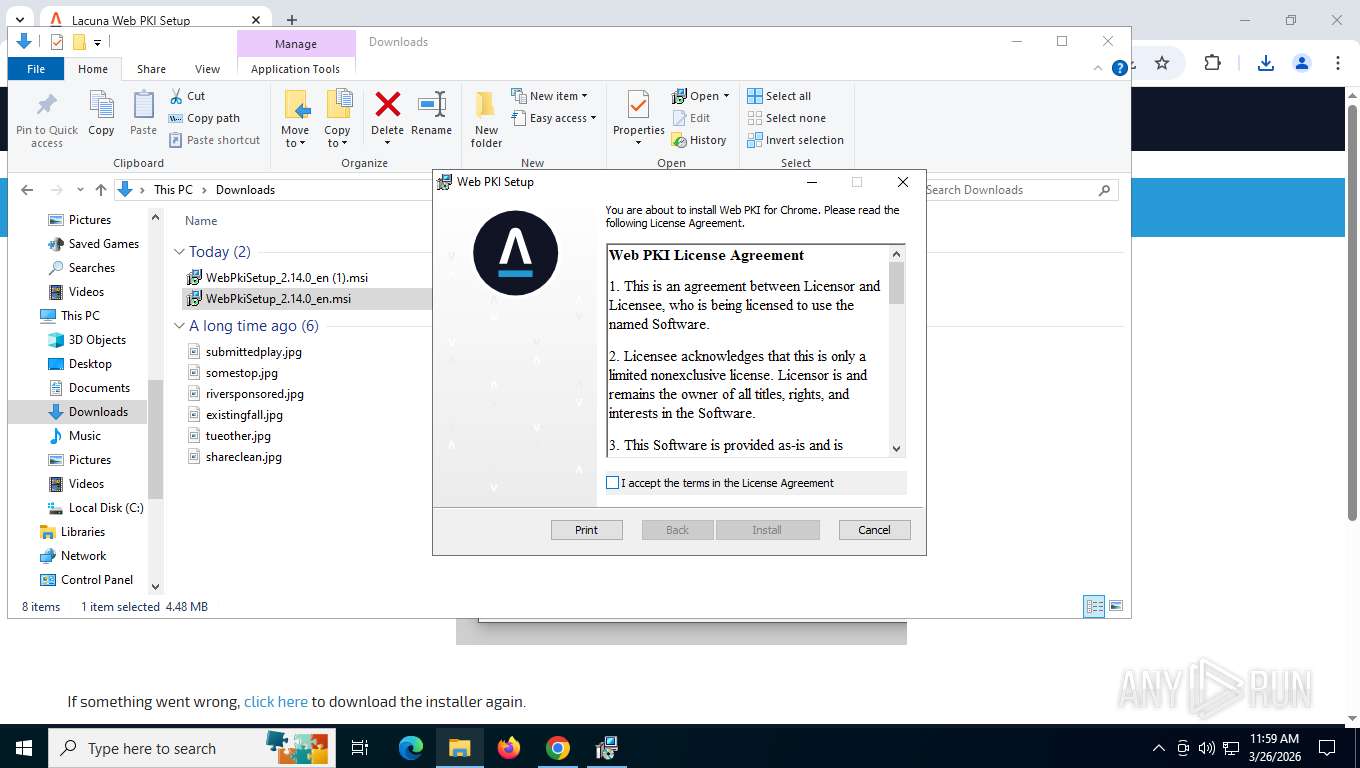Click Paste shortcut command
Image resolution: width=1360 pixels, height=768 pixels.
pos(214,140)
